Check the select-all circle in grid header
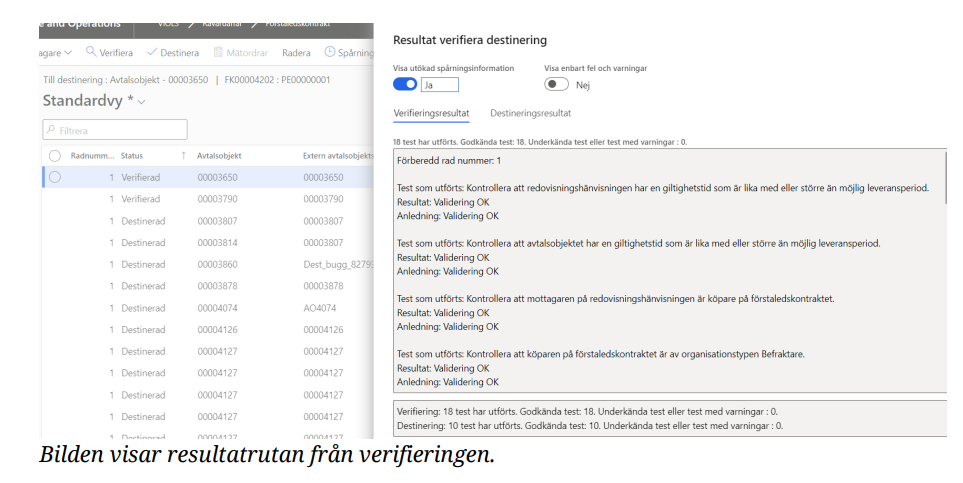963x483 pixels. (55, 156)
